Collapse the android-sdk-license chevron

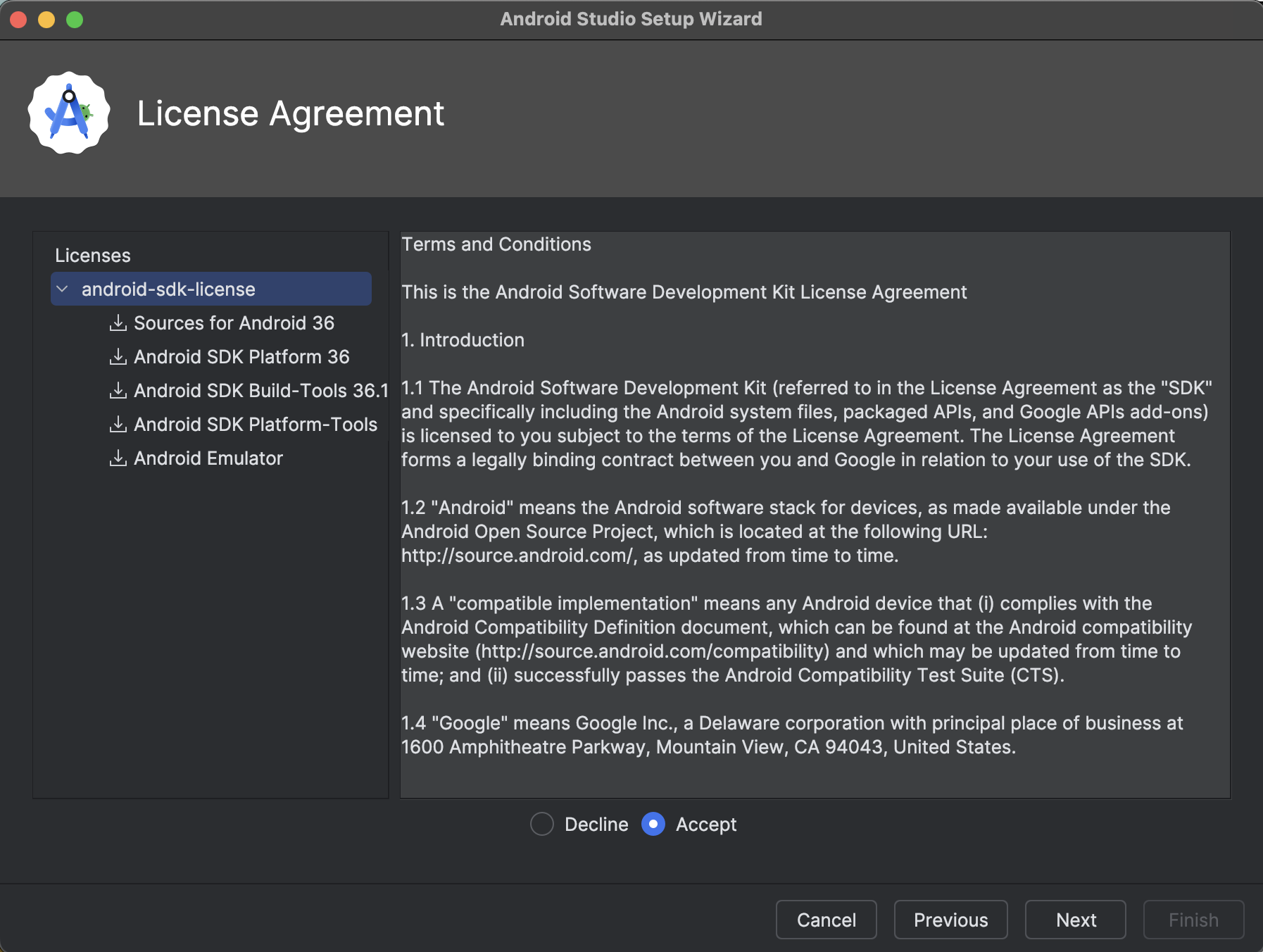(63, 289)
